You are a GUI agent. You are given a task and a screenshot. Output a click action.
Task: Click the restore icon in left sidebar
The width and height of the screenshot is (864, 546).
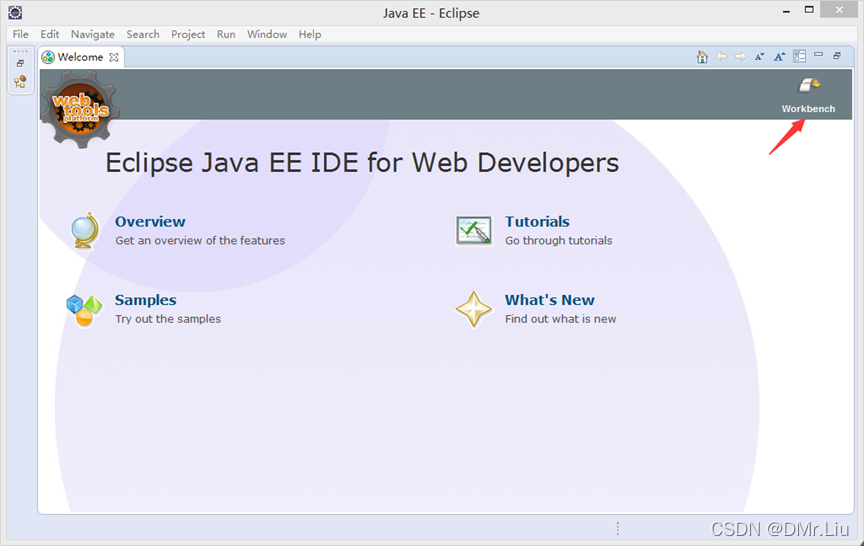click(x=20, y=63)
